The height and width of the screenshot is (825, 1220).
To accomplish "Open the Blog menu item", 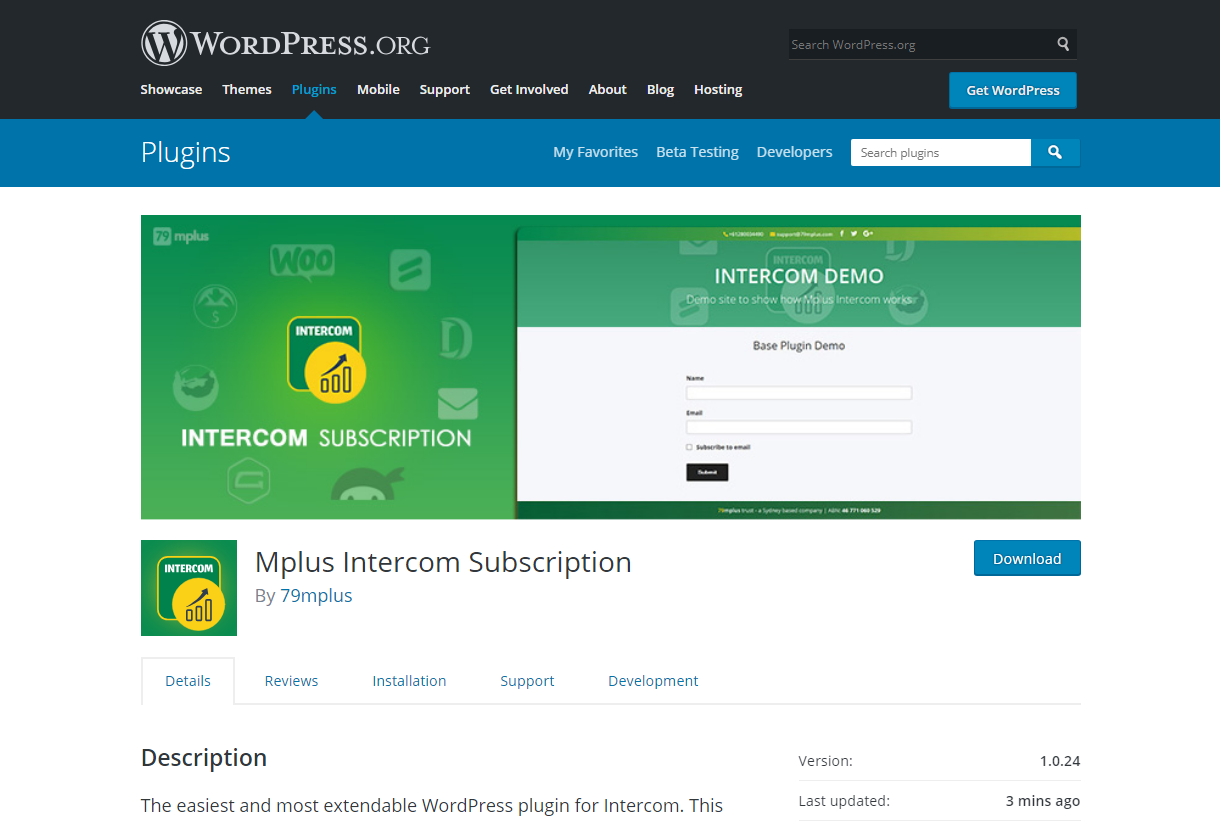I will pyautogui.click(x=661, y=89).
